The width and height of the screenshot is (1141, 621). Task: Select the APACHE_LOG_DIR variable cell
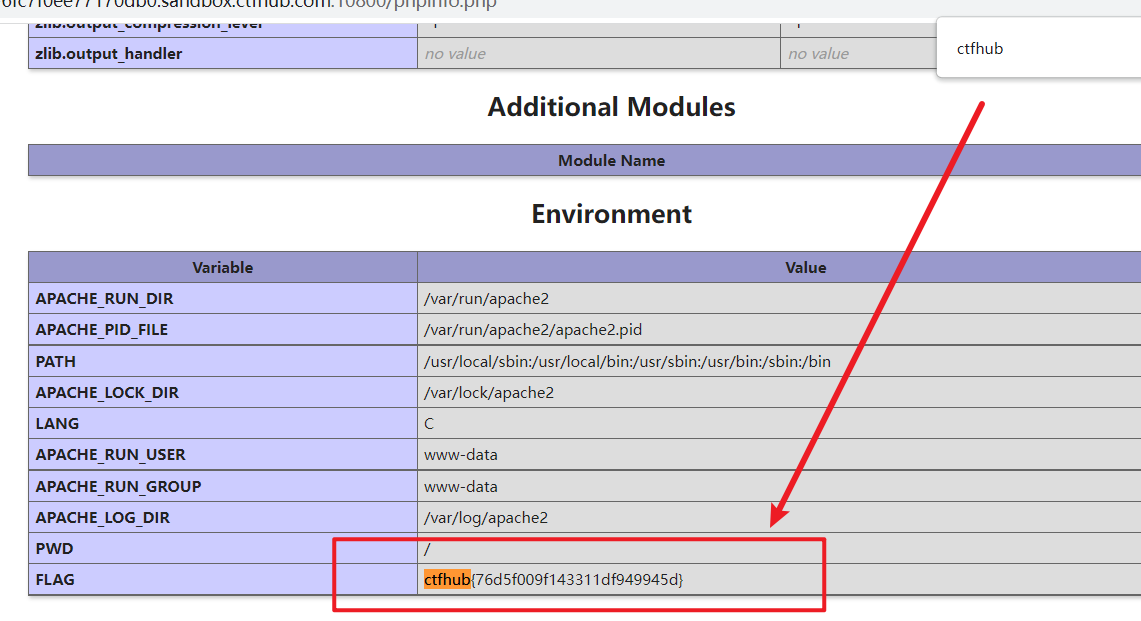tap(223, 518)
